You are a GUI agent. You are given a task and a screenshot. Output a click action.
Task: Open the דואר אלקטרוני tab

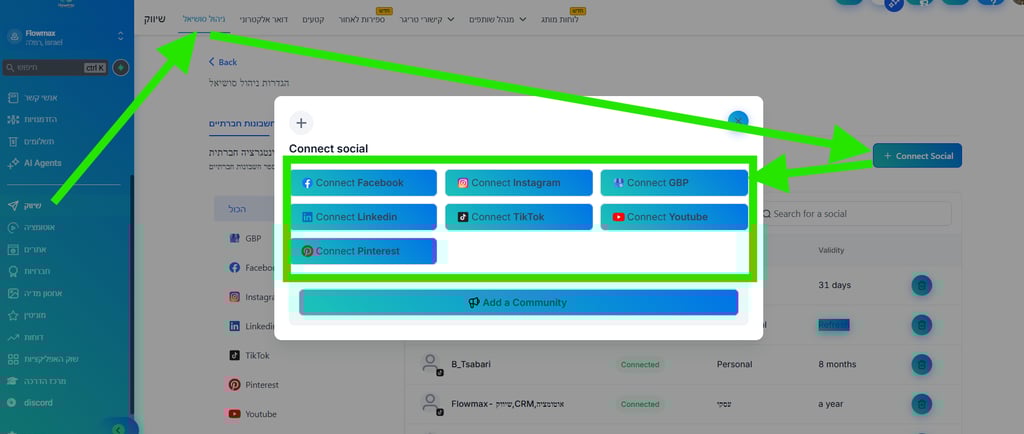(x=263, y=20)
